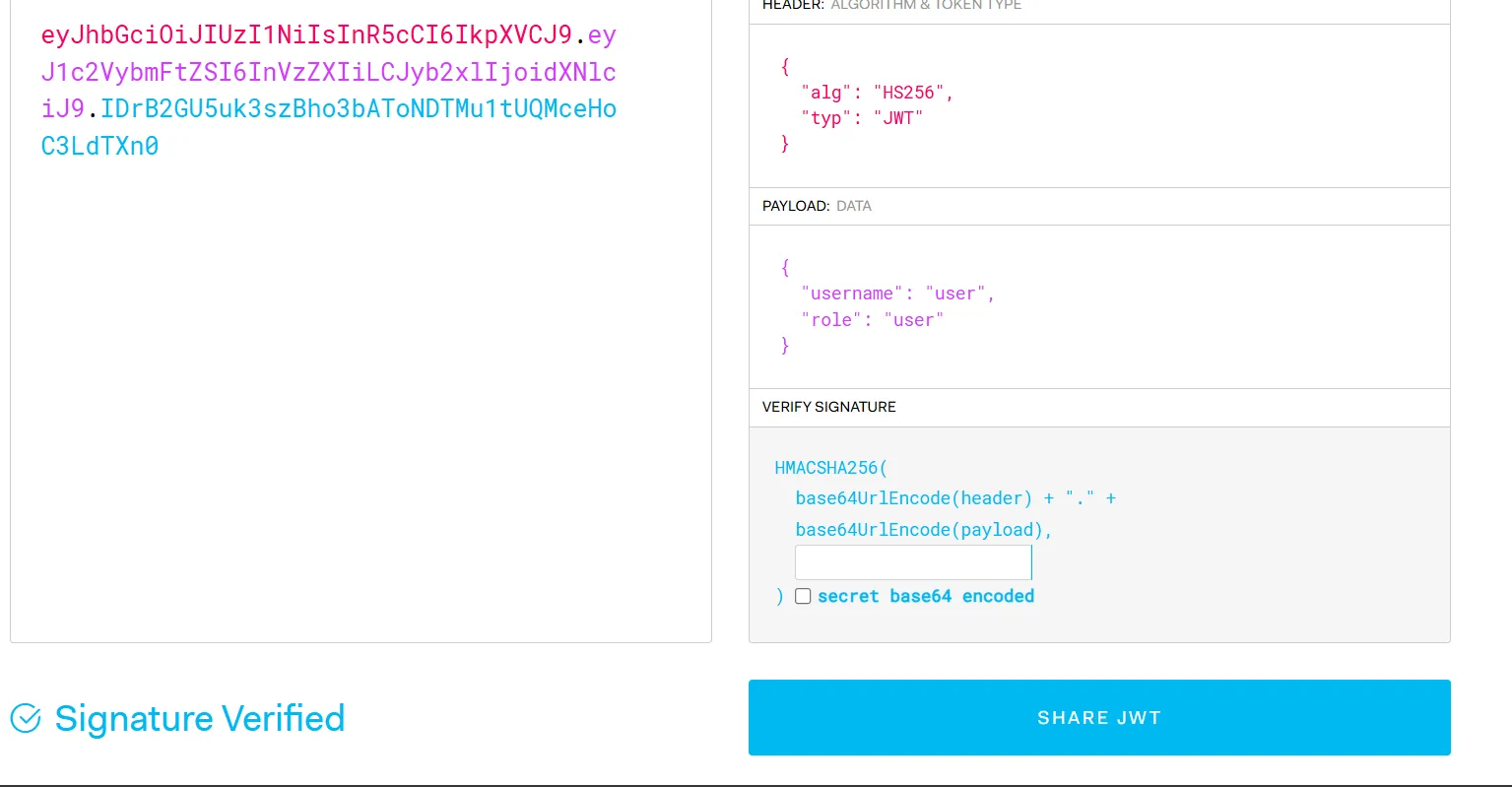Viewport: 1512px width, 787px height.
Task: Click the HEADER: ALGORITHM & TOKEN TYPE label
Action: (x=891, y=5)
